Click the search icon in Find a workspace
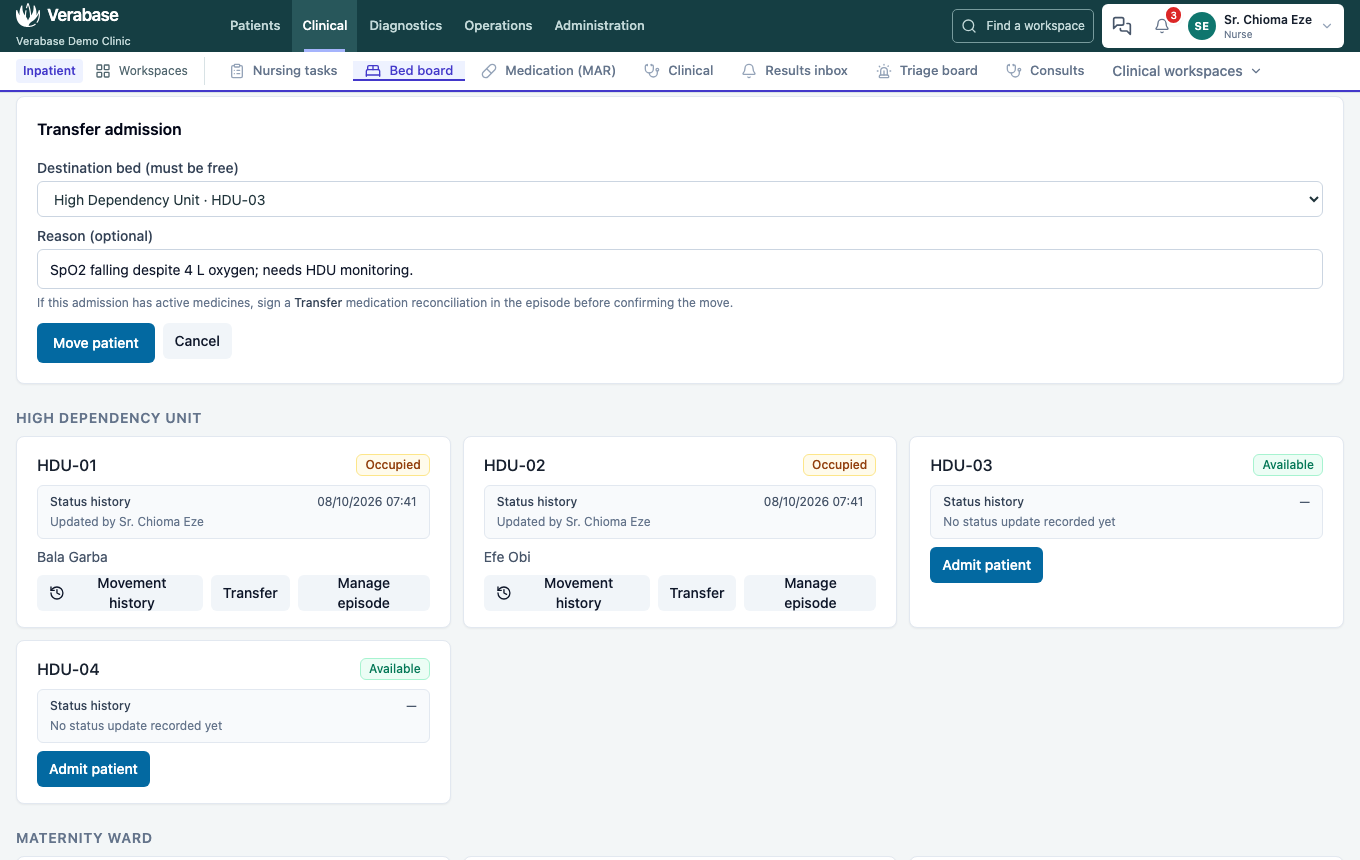 pyautogui.click(x=969, y=26)
